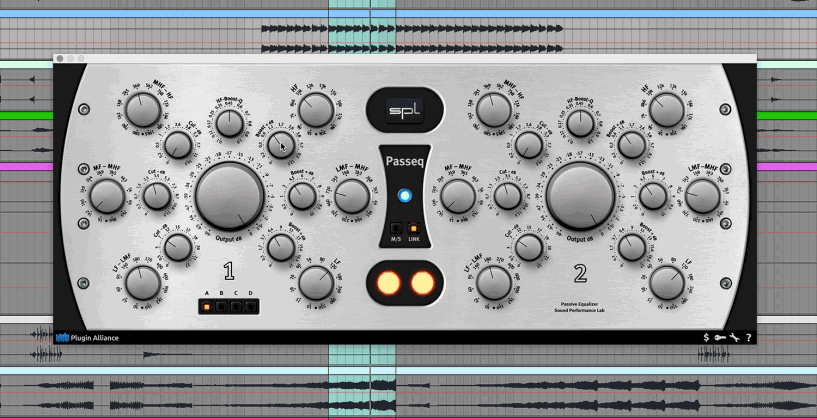Viewport: 817px width, 420px height.
Task: Click channel 1 LF frequency knob
Action: click(x=316, y=283)
